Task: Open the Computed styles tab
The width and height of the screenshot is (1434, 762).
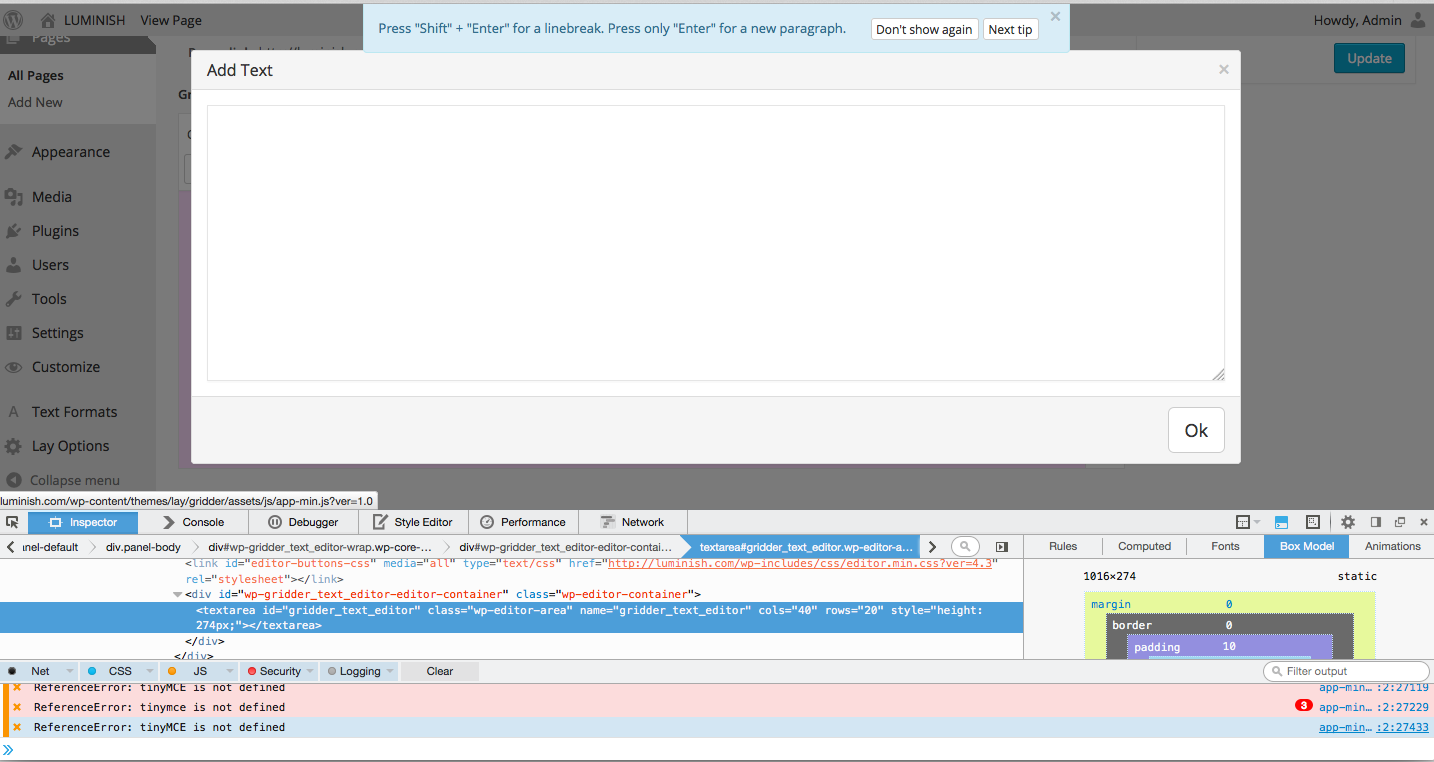Action: tap(1144, 546)
